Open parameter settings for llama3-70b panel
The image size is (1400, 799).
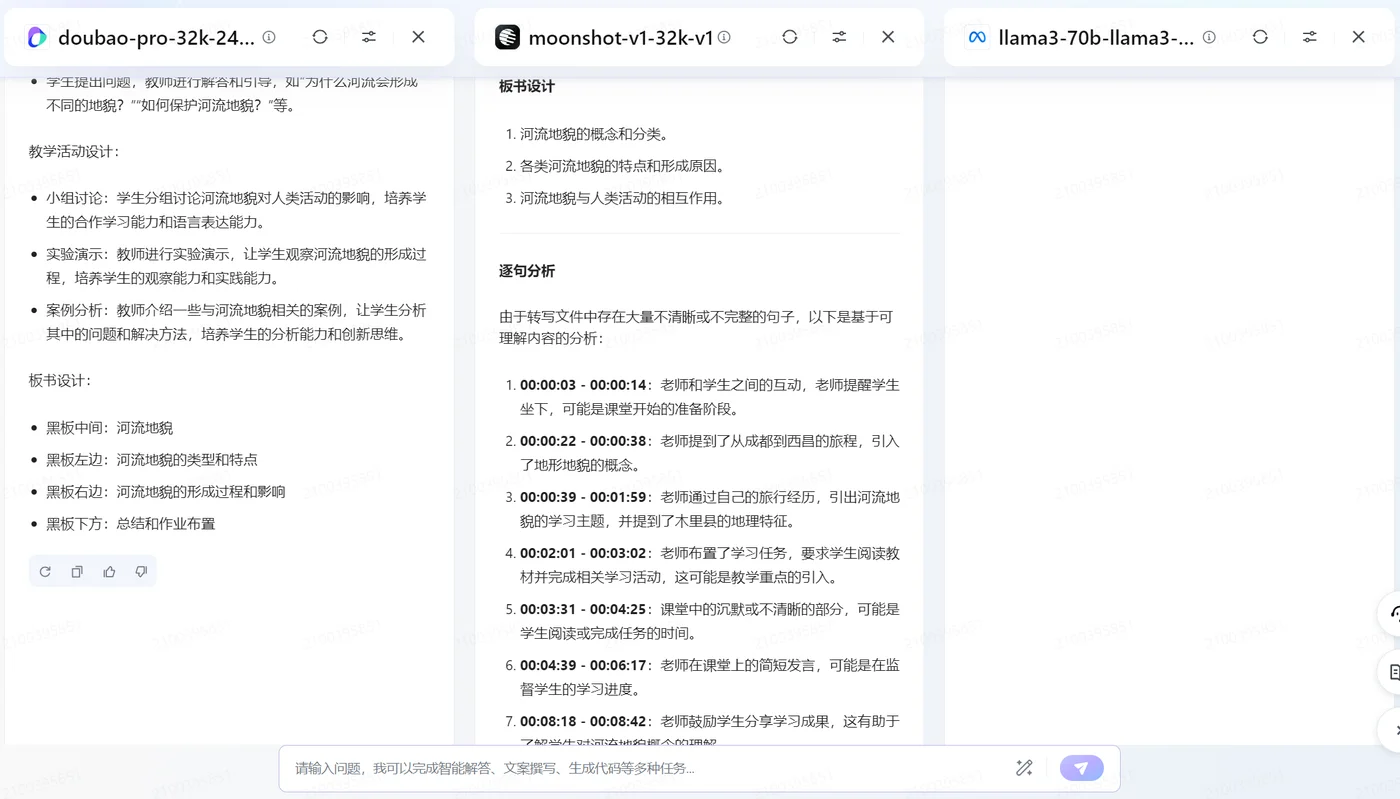pyautogui.click(x=1309, y=37)
